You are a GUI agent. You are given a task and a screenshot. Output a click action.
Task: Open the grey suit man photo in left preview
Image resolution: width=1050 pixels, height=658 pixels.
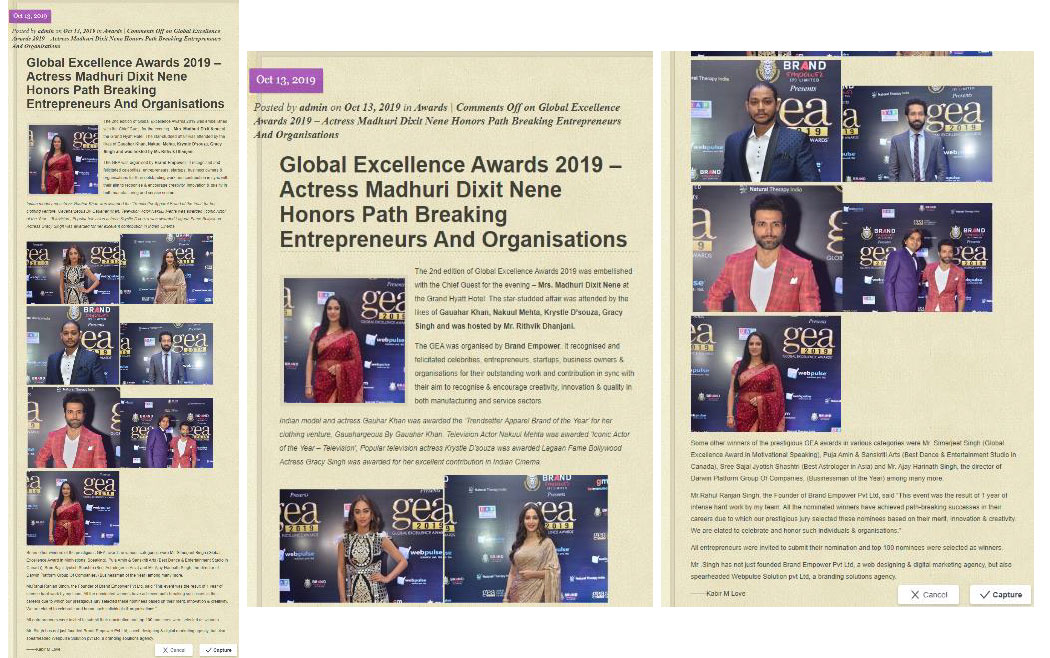[167, 353]
